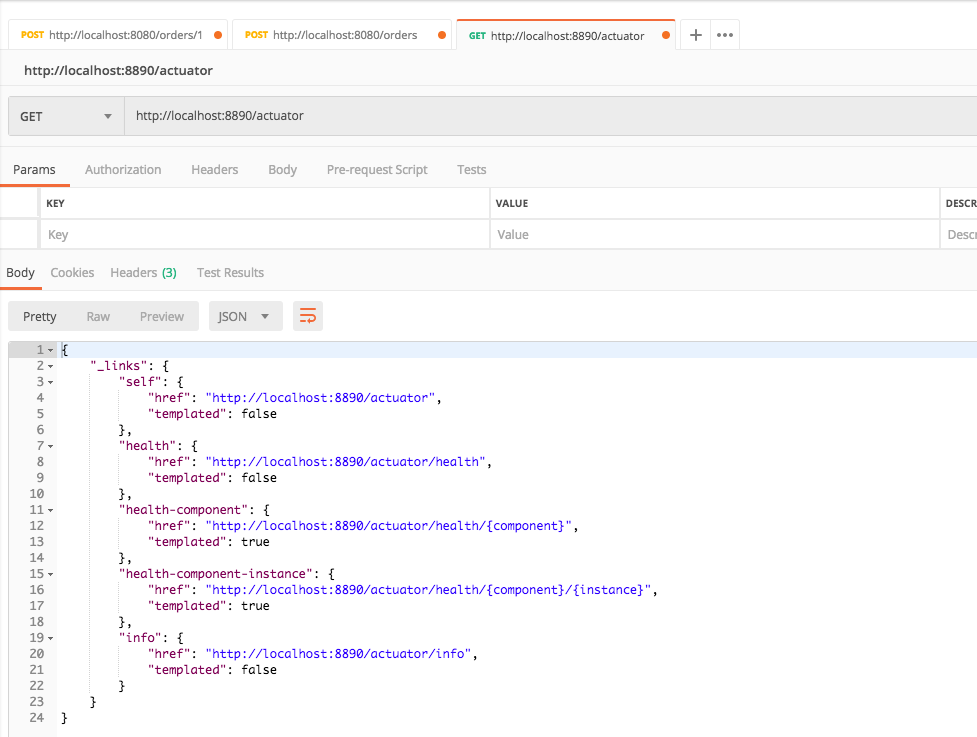Collapse health object at line 7

50,446
